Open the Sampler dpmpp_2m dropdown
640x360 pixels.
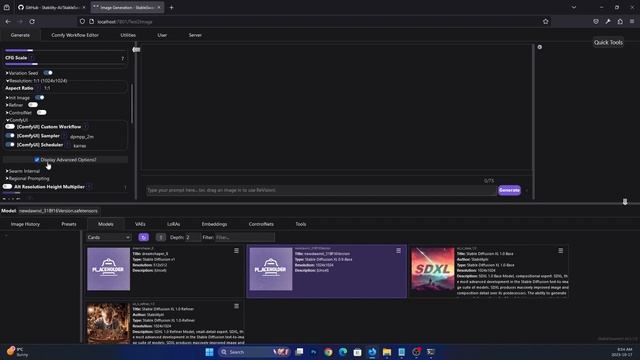click(82, 137)
